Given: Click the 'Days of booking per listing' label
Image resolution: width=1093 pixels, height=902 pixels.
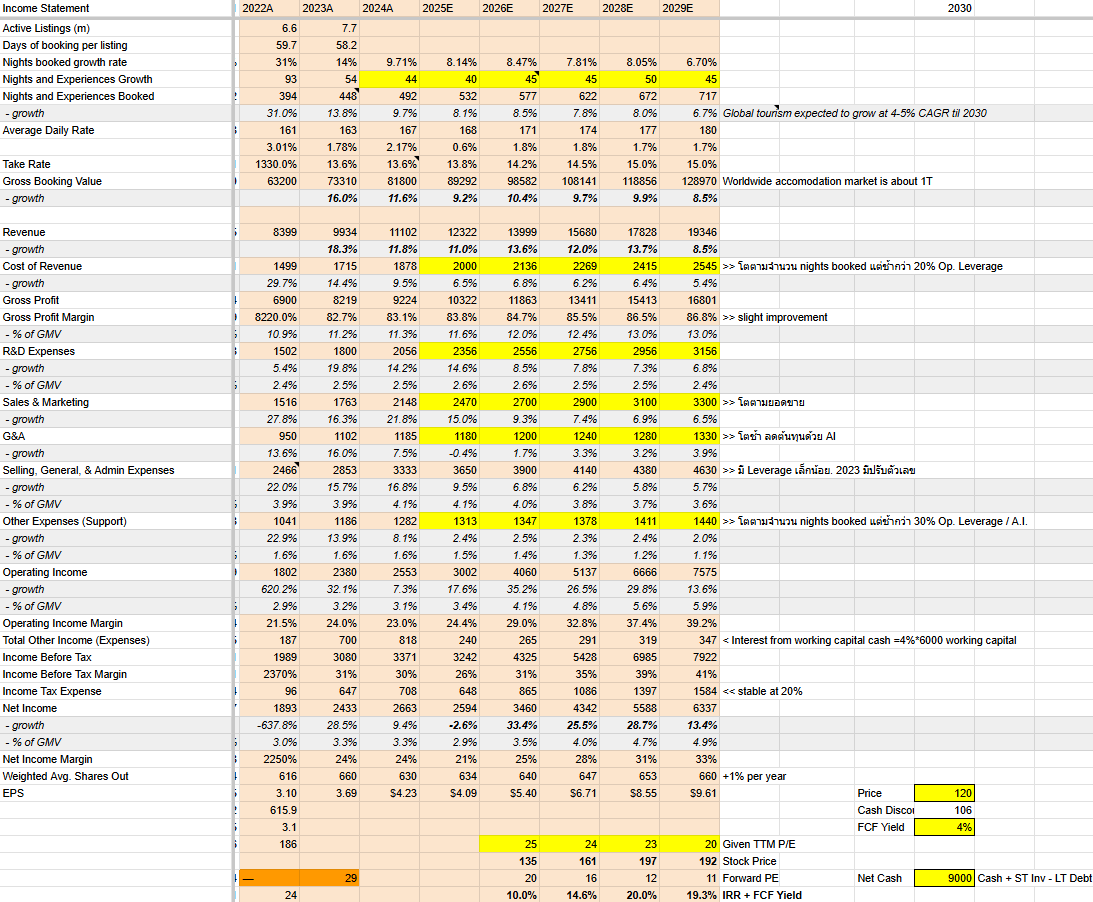Looking at the screenshot, I should click(x=65, y=45).
